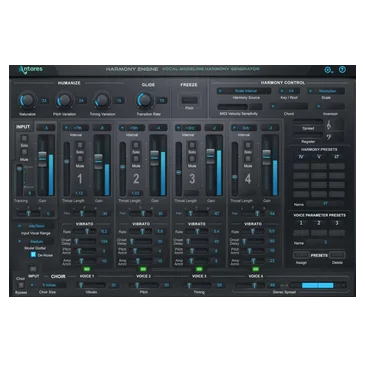Open the Key / Root dropdown
The height and width of the screenshot is (365, 365).
click(289, 91)
